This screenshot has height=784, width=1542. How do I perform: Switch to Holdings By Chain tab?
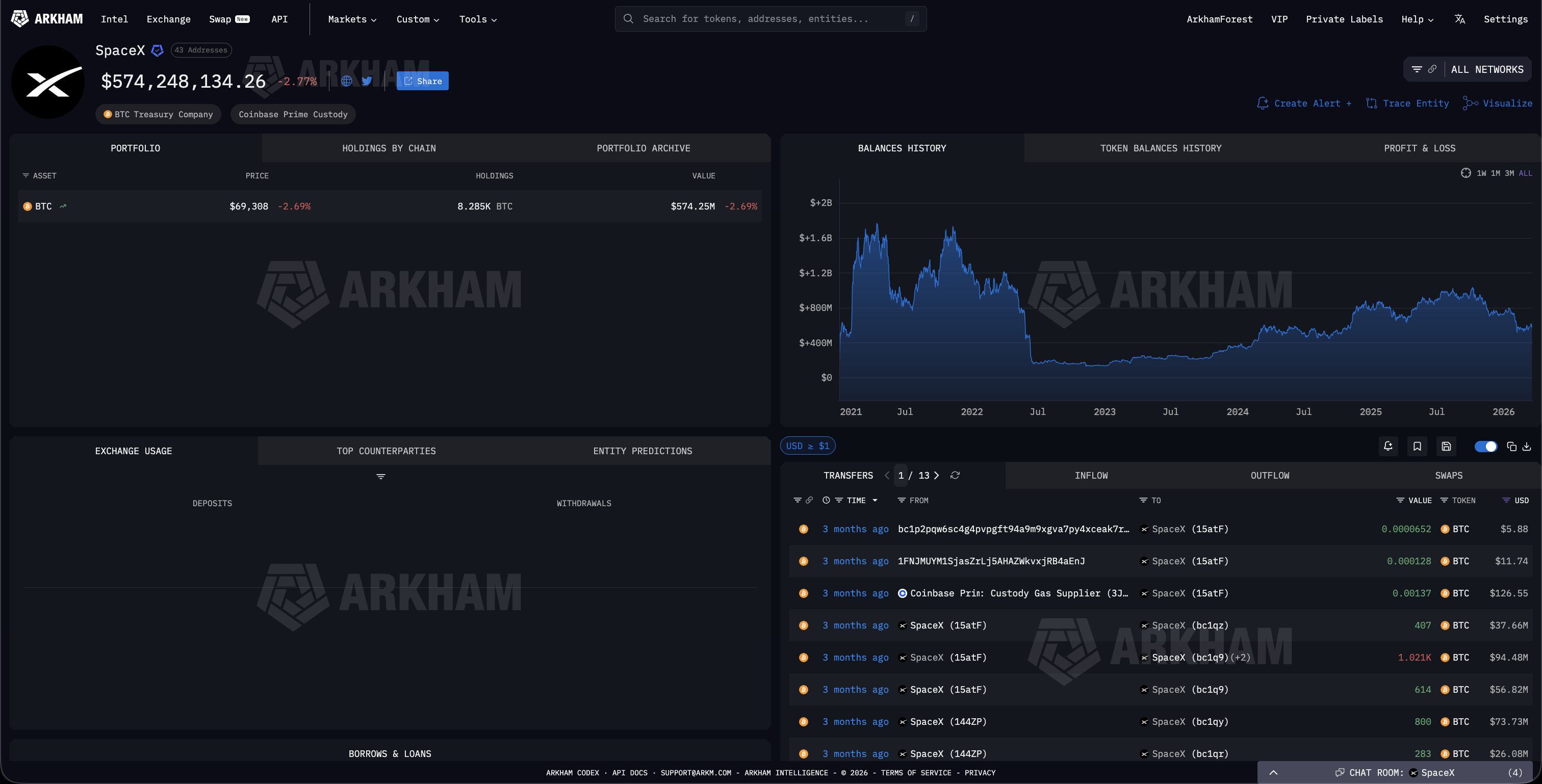point(389,148)
